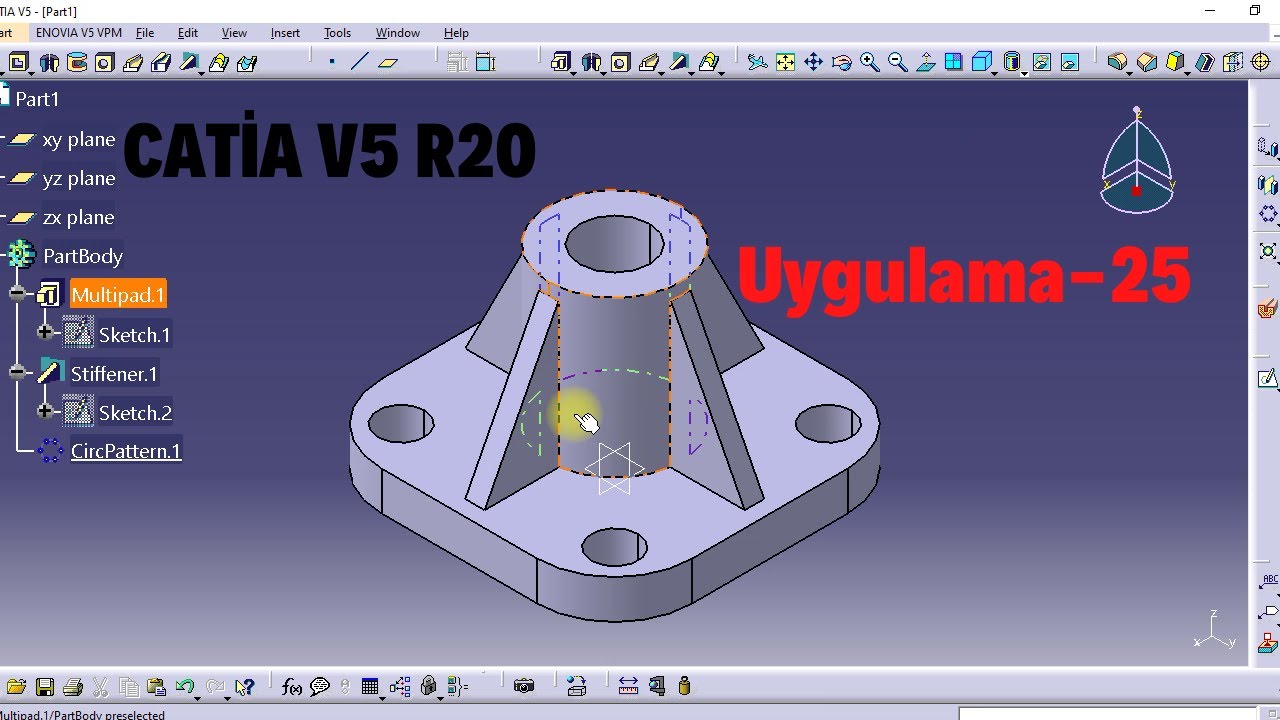The height and width of the screenshot is (720, 1280).
Task: Open the File menu
Action: point(145,33)
